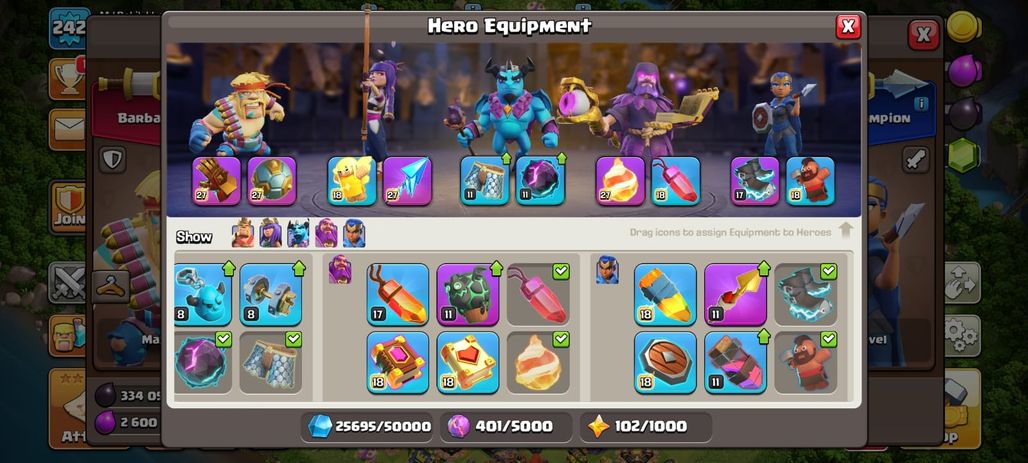Filter equipment by Barbarian King
This screenshot has height=463, width=1028.
[243, 233]
